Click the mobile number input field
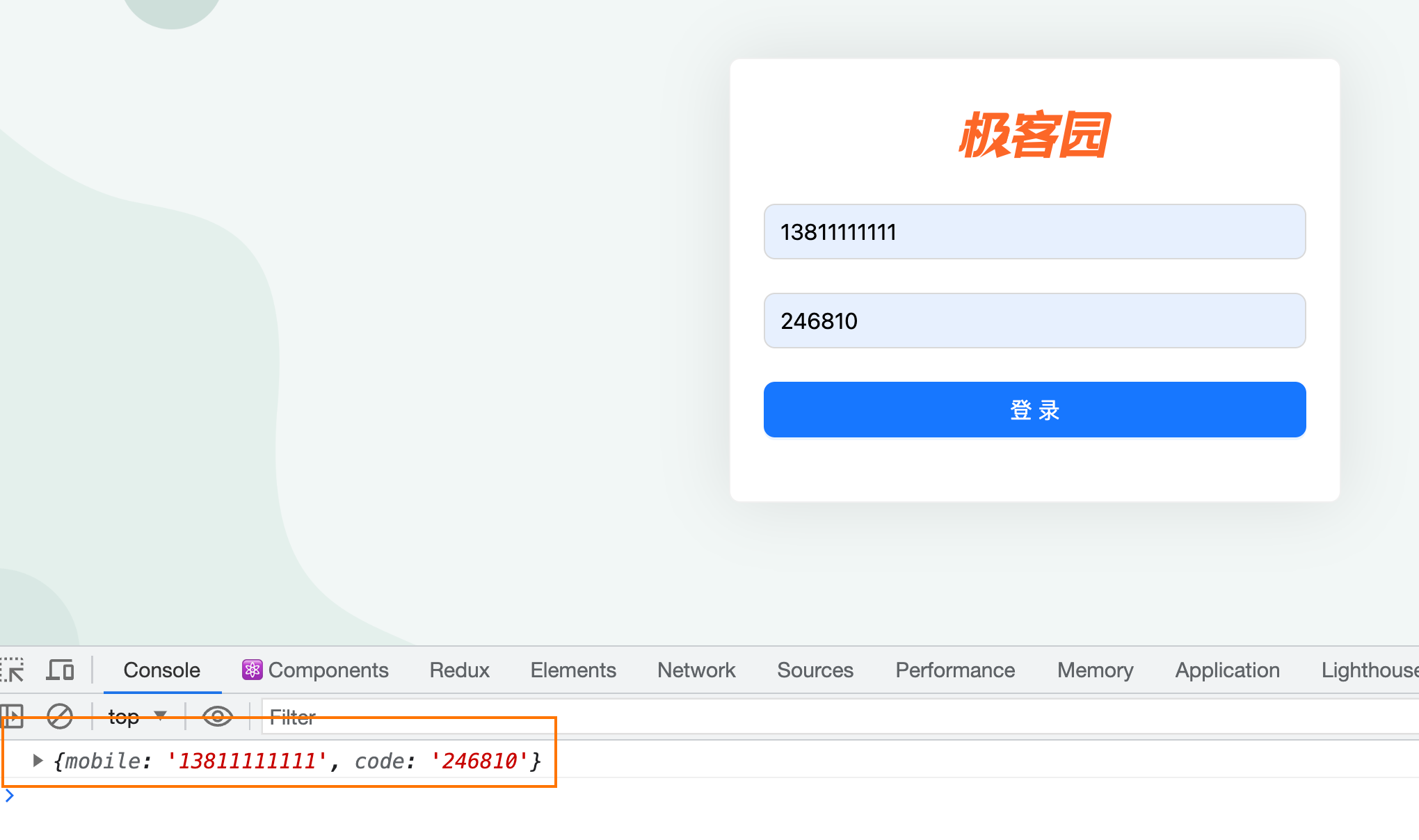 pos(1034,232)
